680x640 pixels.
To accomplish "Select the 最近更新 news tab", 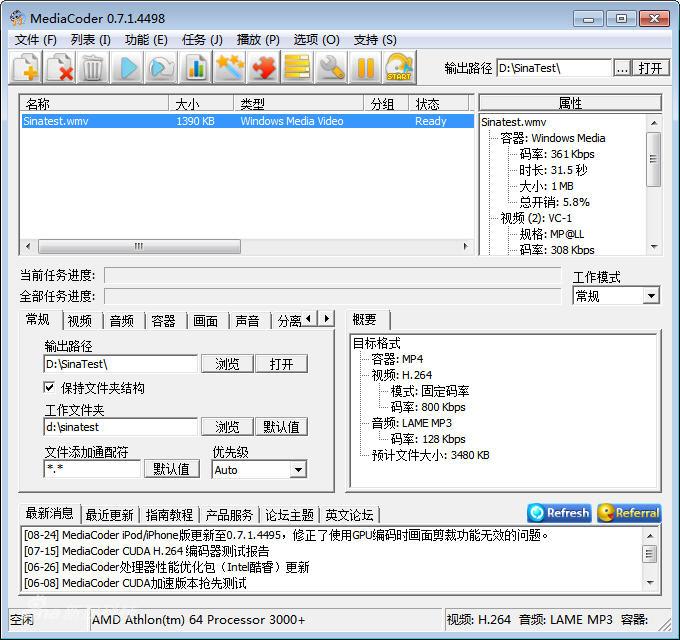I will click(x=109, y=515).
